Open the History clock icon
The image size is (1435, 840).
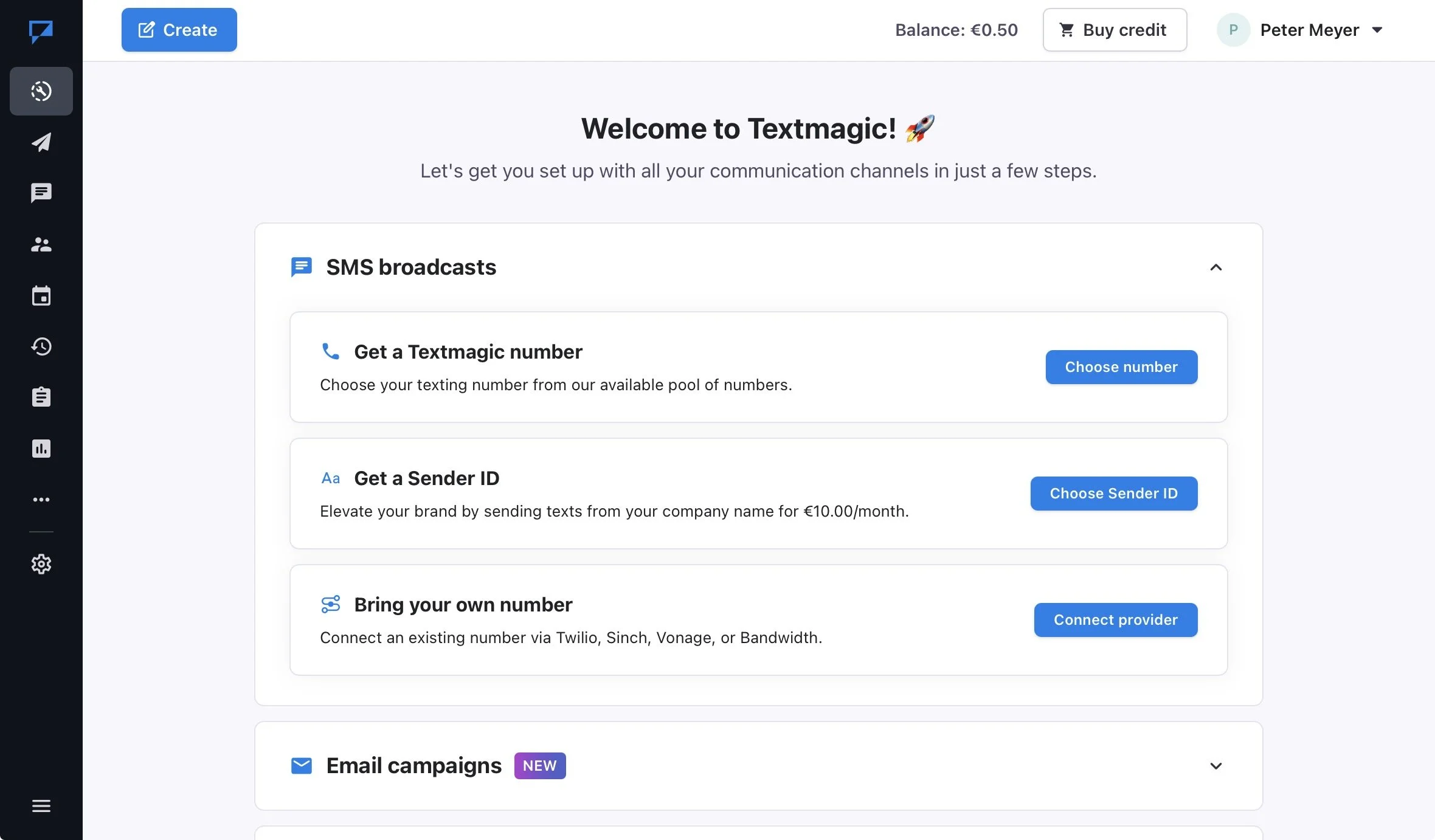pyautogui.click(x=41, y=346)
